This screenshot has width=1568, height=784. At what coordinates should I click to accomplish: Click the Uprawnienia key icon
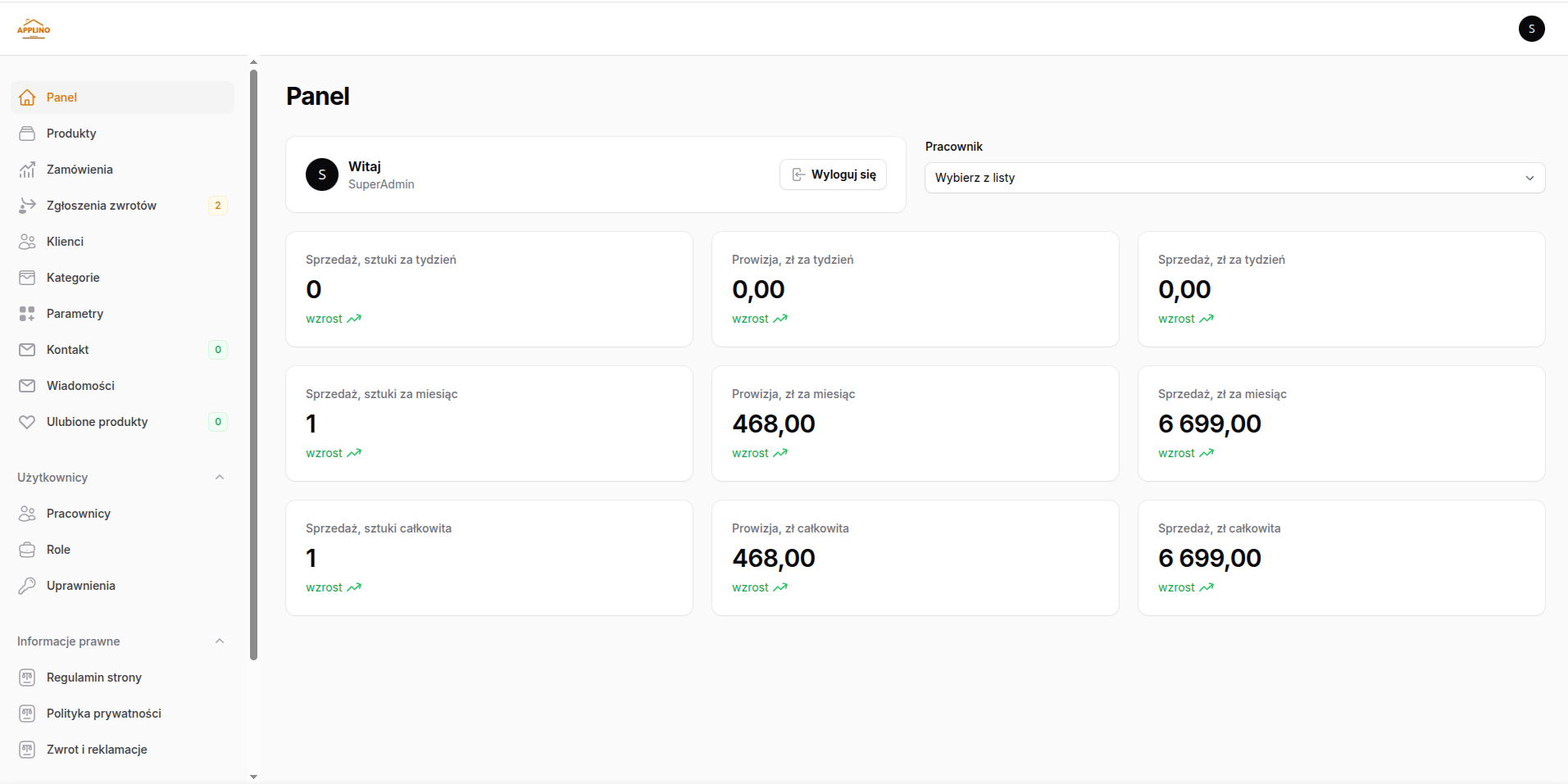click(27, 586)
